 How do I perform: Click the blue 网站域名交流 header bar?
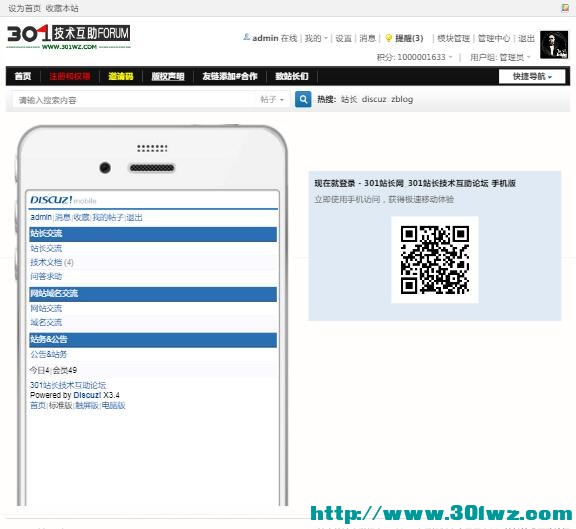tap(153, 294)
